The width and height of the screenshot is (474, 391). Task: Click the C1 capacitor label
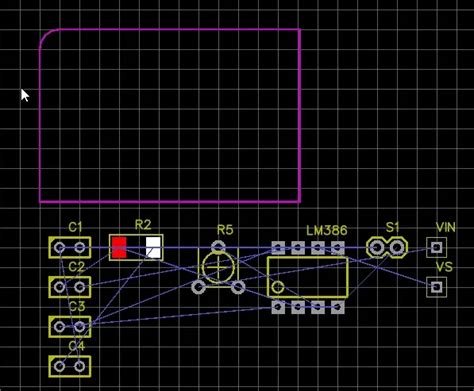75,227
